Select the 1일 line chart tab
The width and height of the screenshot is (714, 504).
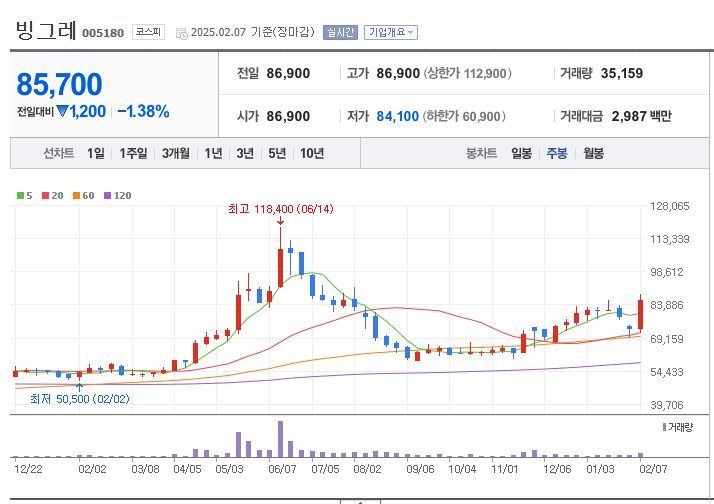96,153
